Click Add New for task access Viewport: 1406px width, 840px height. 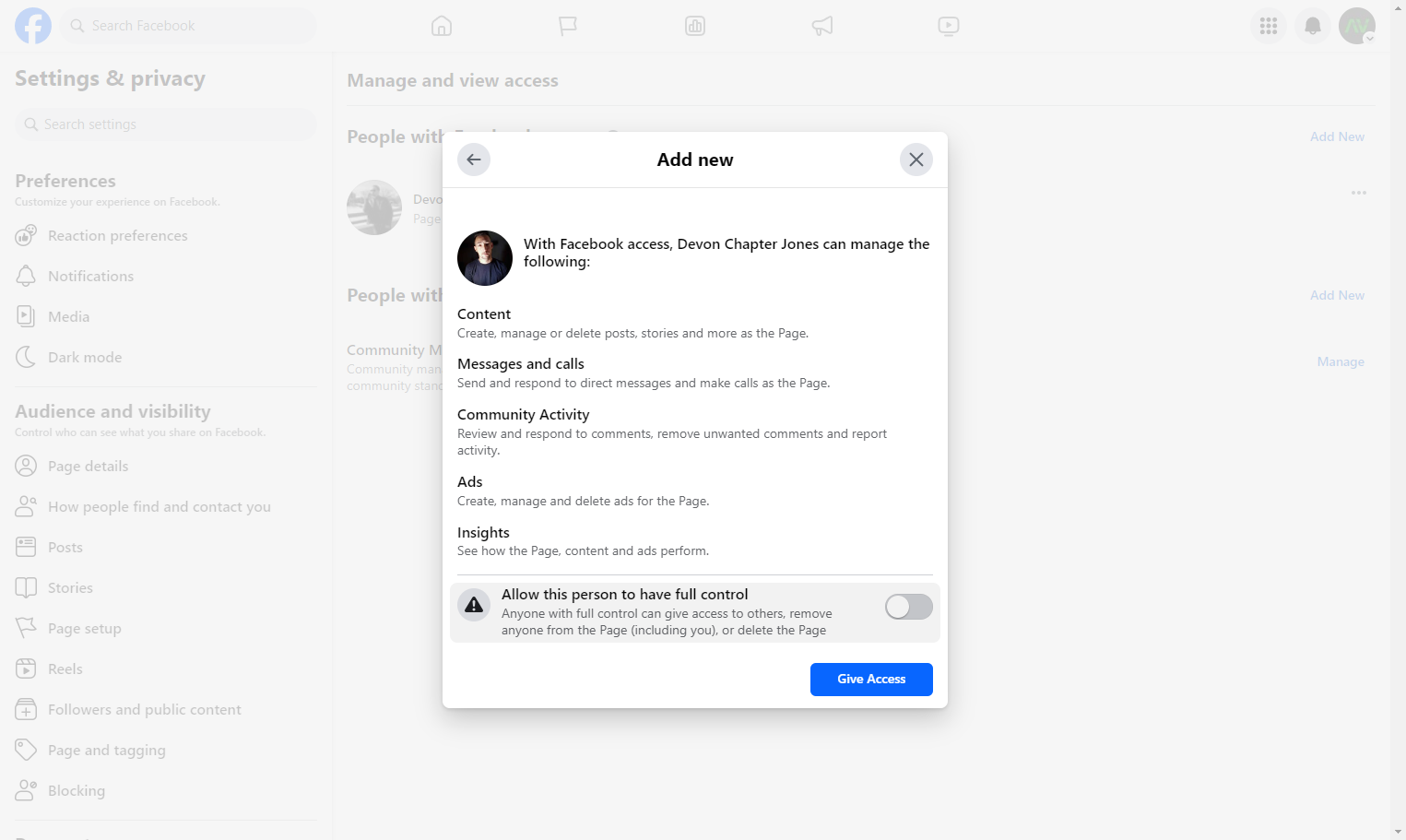tap(1337, 295)
